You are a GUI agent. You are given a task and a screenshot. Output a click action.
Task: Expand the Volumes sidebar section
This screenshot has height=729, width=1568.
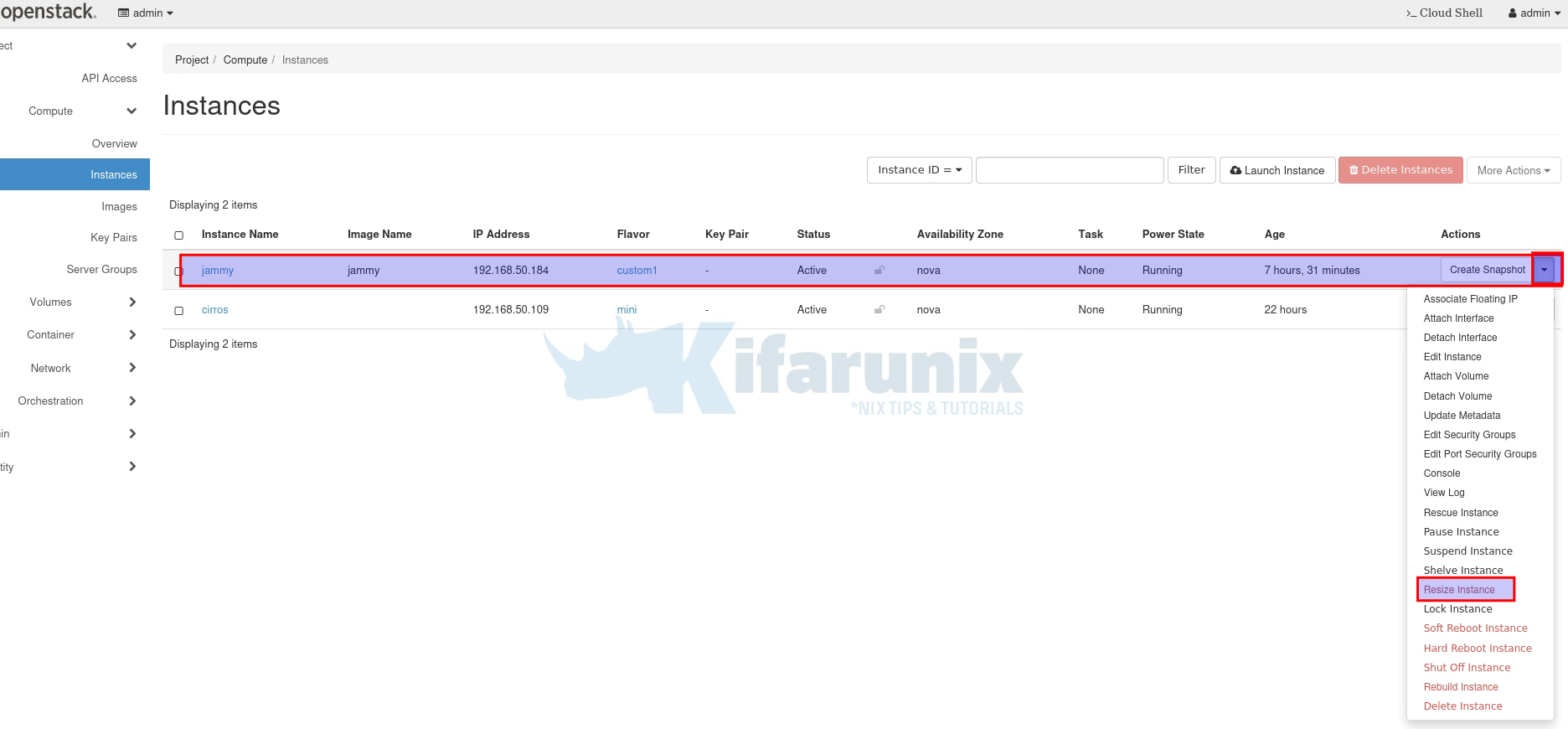click(x=82, y=302)
